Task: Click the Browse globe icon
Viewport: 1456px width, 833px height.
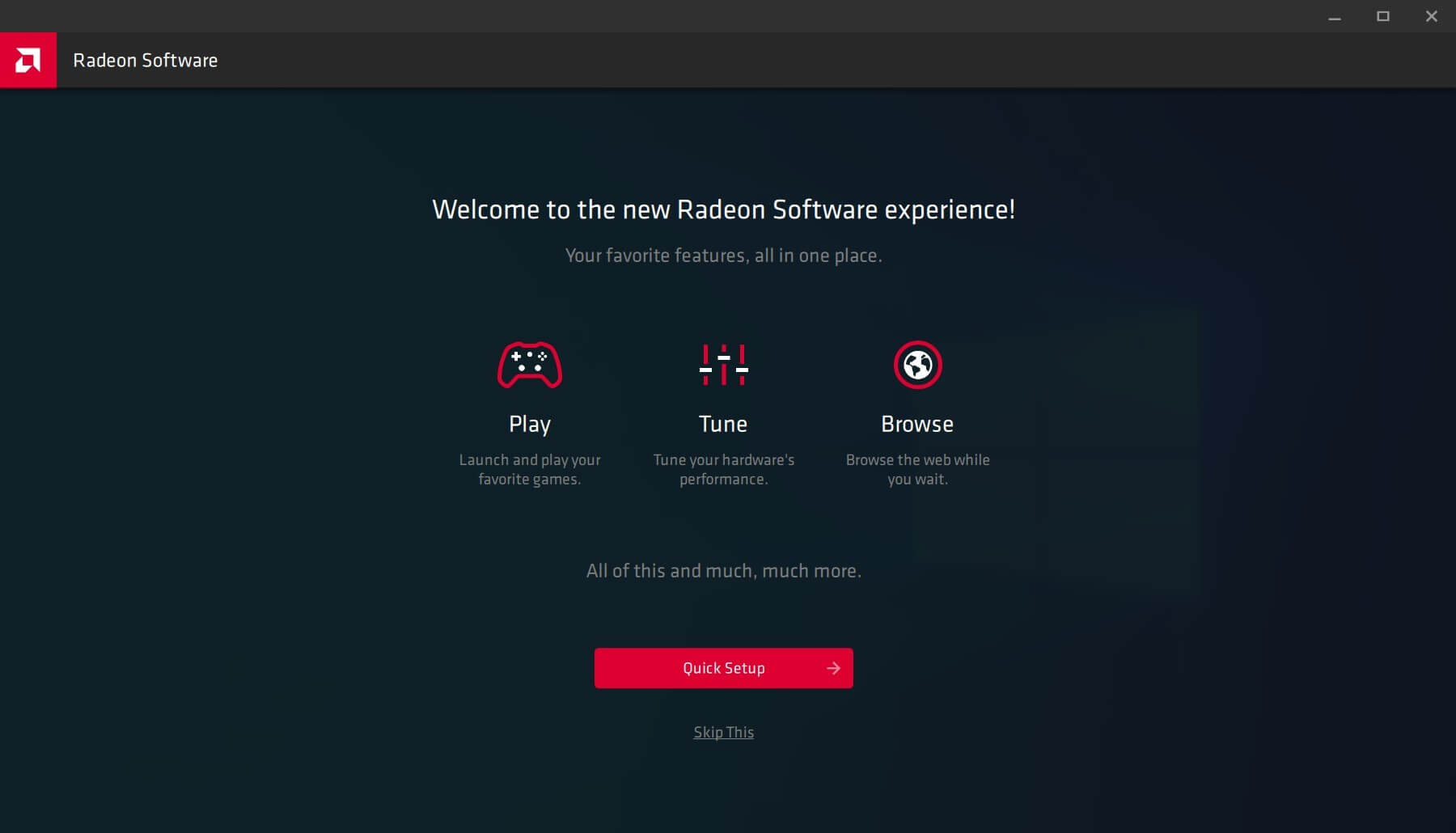Action: (x=917, y=365)
